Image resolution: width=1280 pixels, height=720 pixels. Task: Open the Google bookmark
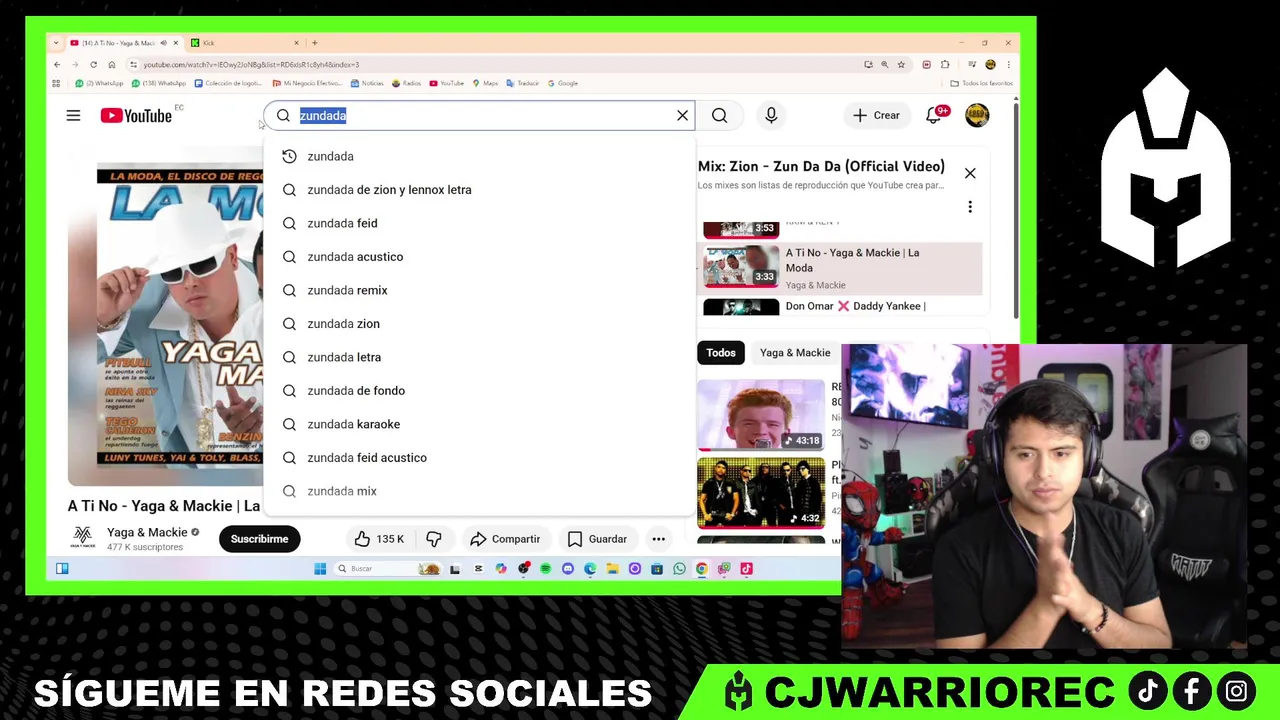pyautogui.click(x=561, y=83)
